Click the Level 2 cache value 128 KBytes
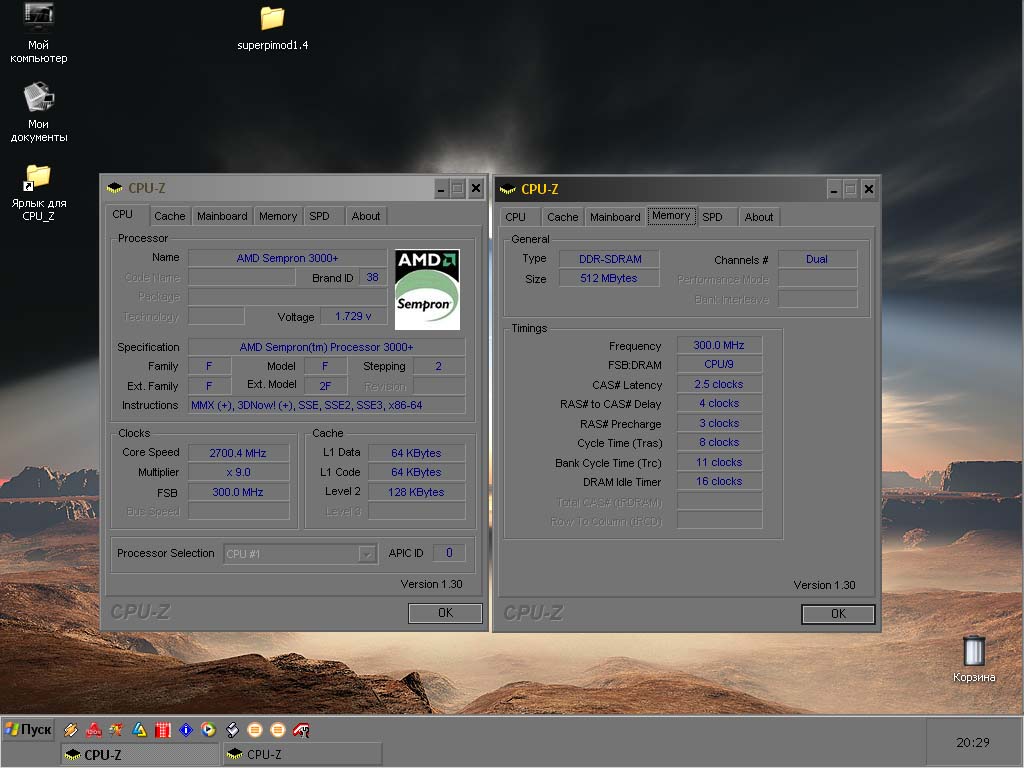The image size is (1024, 768). 417,492
